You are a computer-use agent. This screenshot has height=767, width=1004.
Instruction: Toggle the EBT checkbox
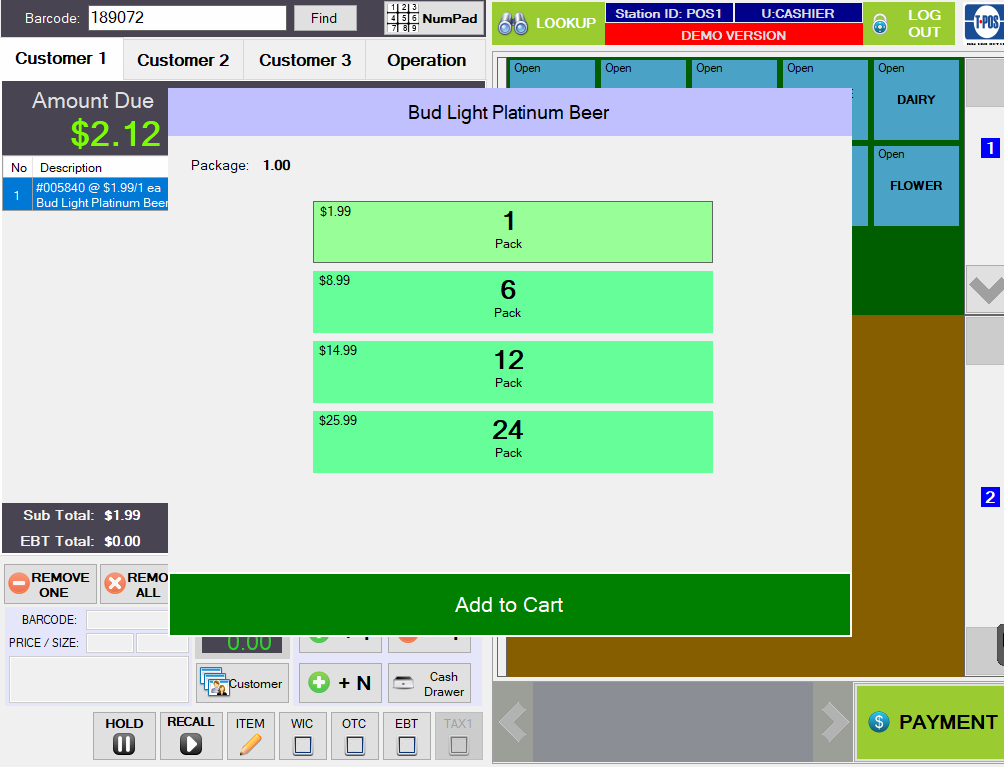[x=407, y=745]
